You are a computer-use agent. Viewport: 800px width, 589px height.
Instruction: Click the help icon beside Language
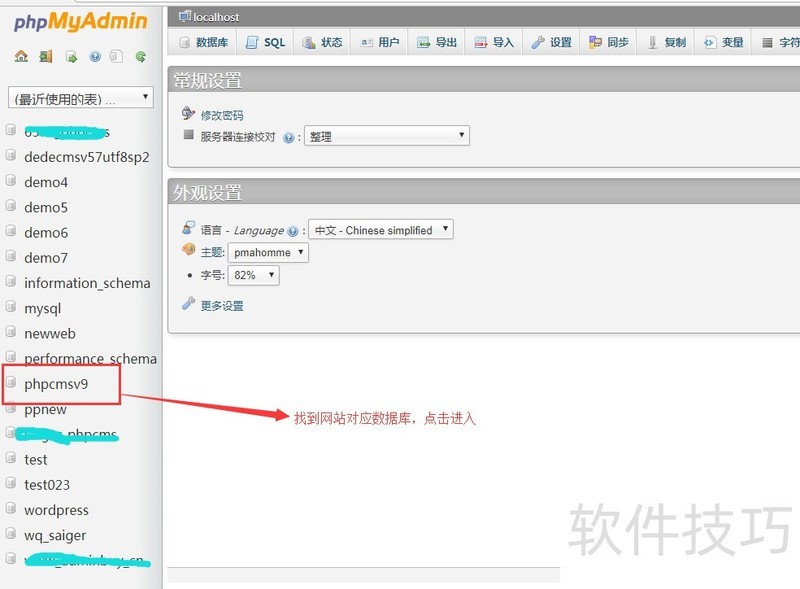292,231
